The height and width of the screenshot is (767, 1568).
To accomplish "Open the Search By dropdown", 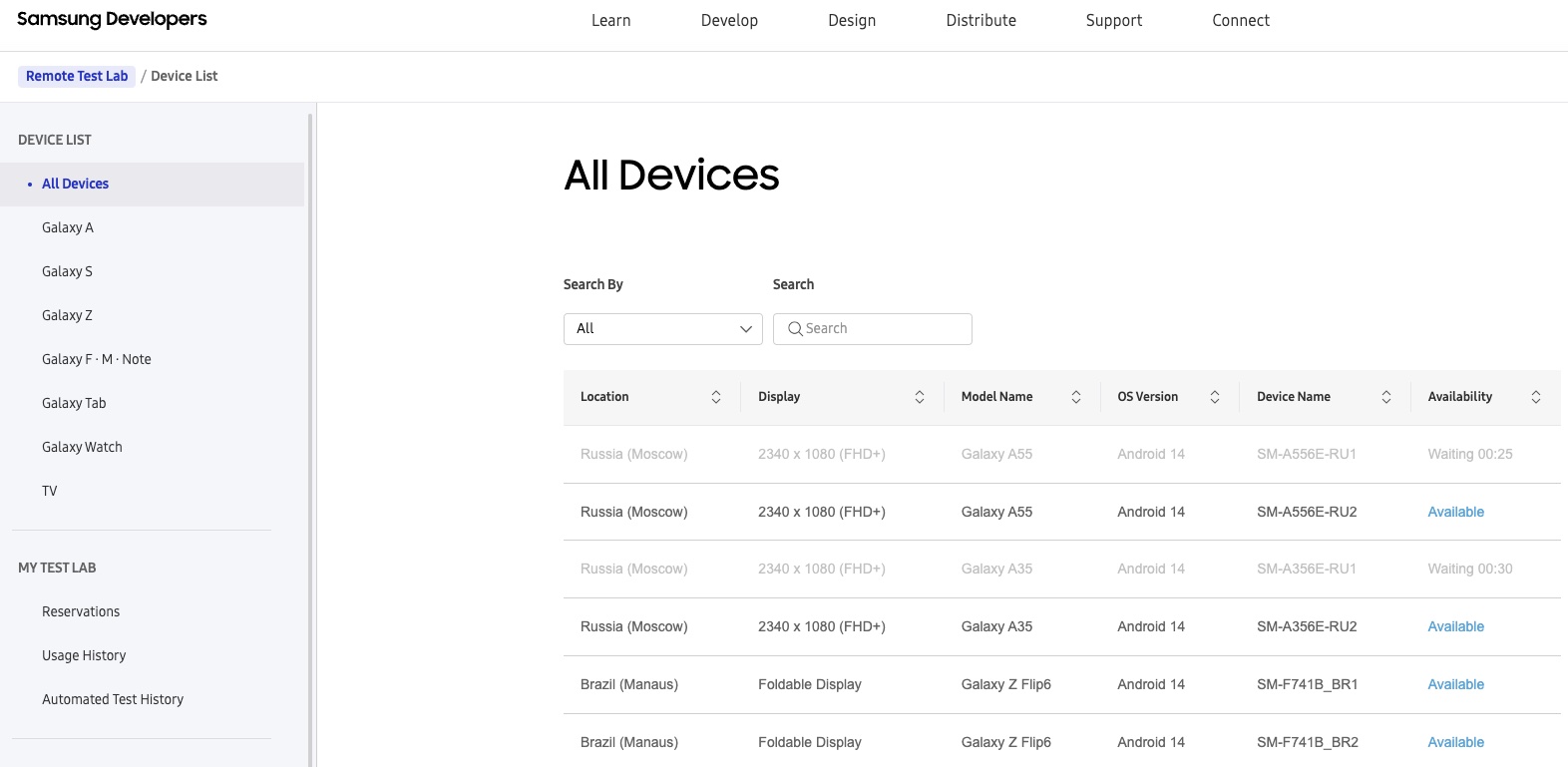I will coord(663,329).
